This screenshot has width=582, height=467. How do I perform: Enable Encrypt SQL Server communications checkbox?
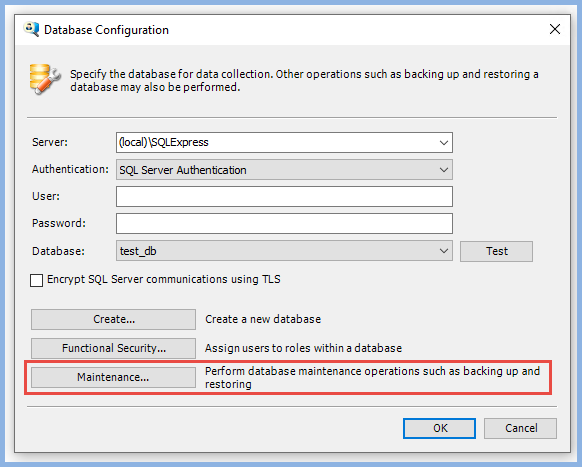36,280
